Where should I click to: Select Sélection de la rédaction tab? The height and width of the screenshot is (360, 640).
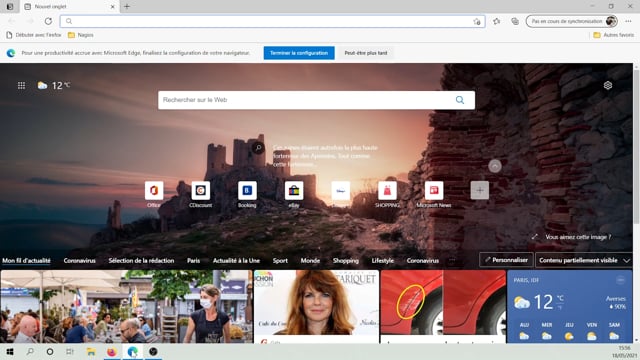pyautogui.click(x=141, y=260)
